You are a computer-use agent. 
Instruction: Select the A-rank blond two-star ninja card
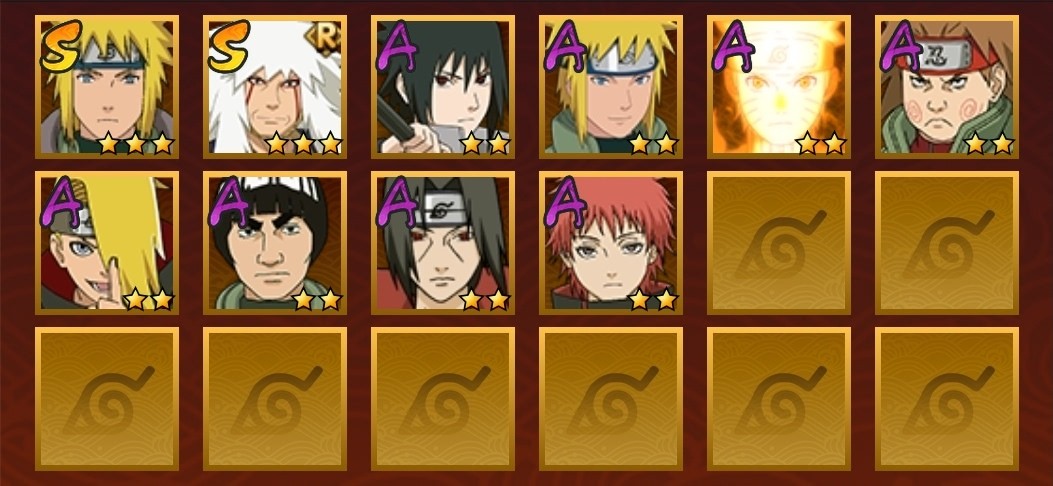[610, 87]
